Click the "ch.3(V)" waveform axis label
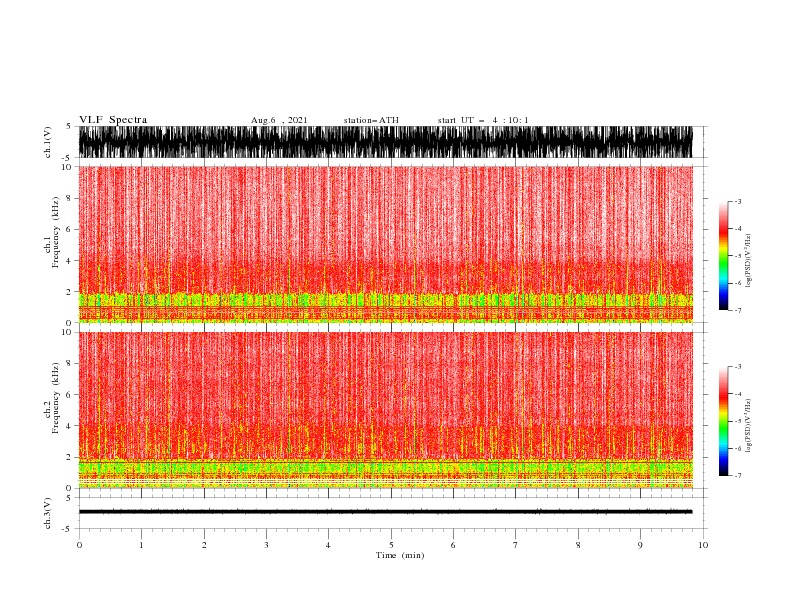Image resolution: width=792 pixels, height=612 pixels. tap(48, 513)
